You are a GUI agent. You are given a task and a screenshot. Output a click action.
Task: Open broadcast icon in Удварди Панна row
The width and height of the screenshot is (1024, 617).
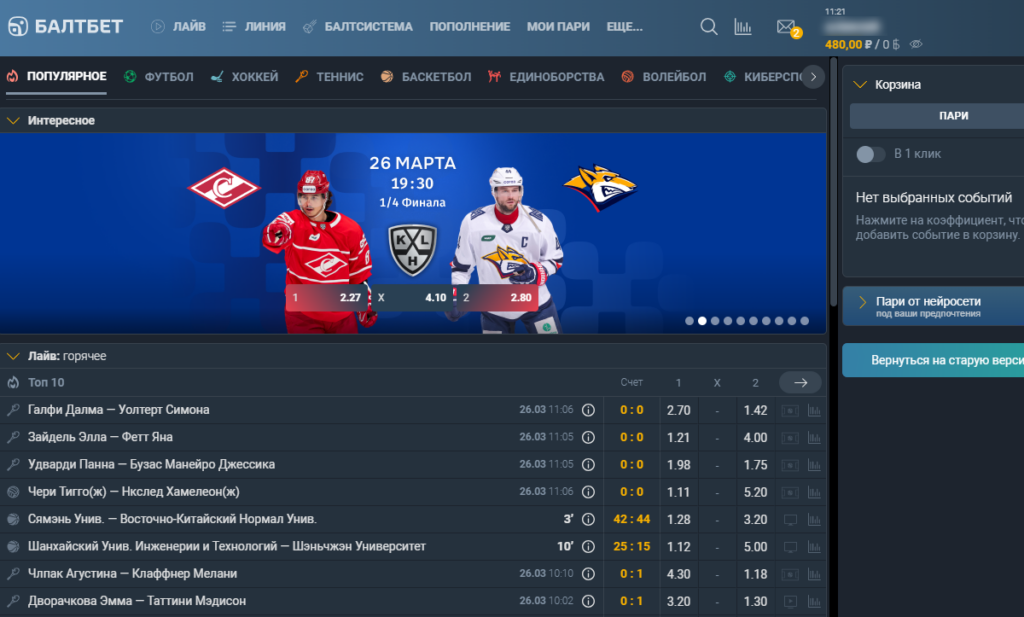click(790, 466)
